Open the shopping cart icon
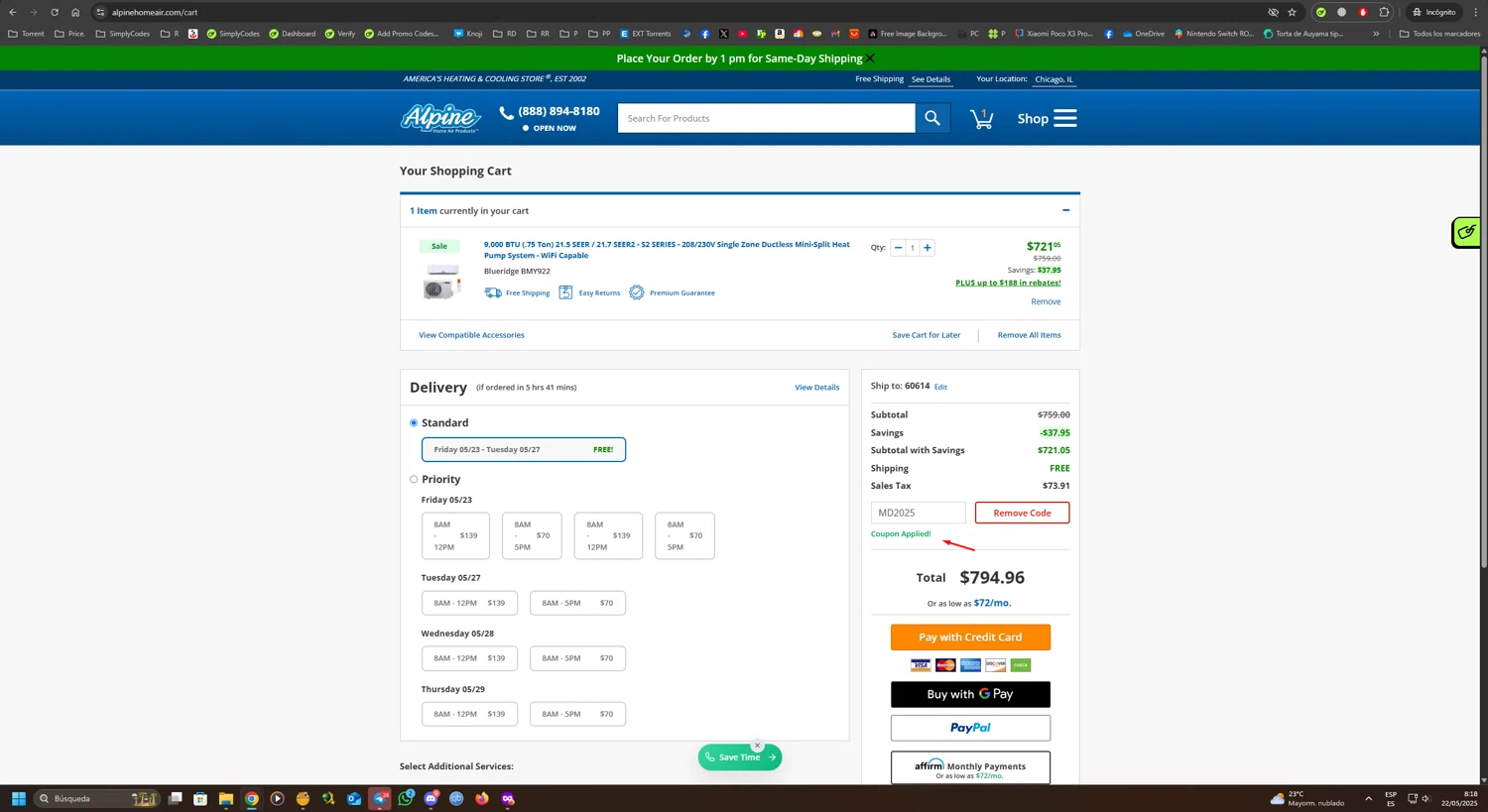1488x812 pixels. coord(982,119)
